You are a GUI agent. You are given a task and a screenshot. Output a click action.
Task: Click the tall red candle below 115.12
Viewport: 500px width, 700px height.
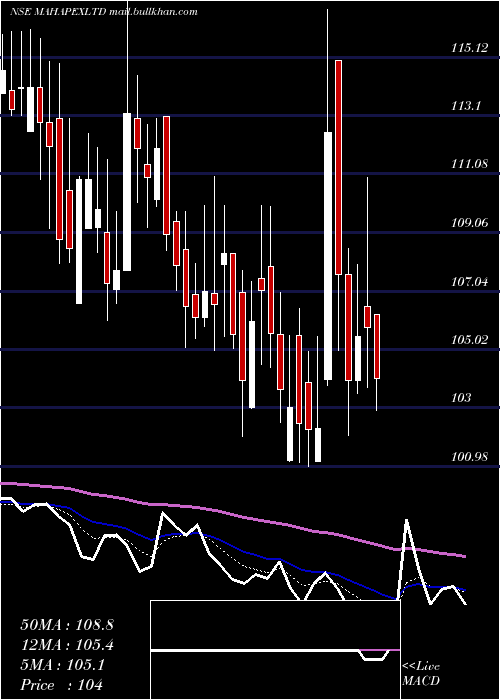click(338, 167)
